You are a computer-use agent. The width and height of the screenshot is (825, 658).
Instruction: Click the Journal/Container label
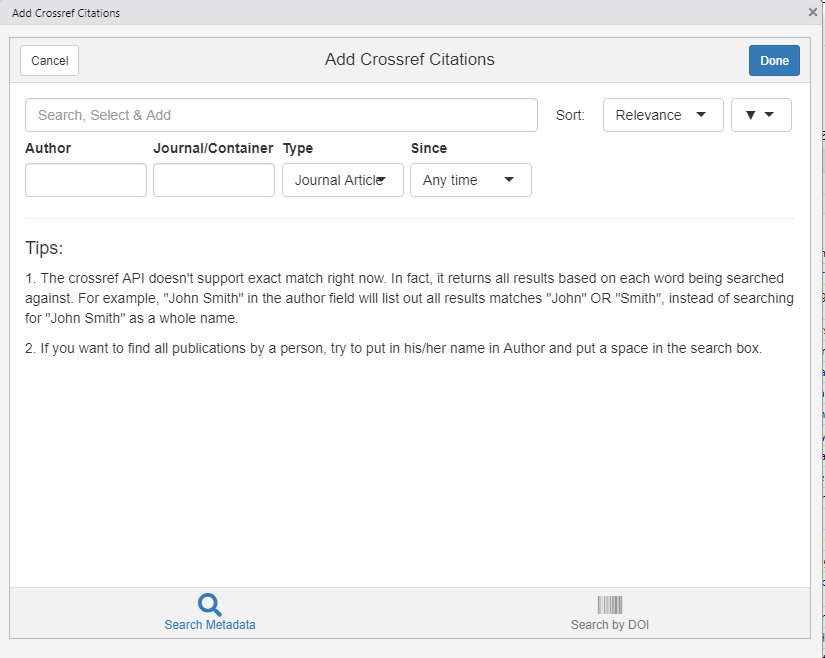pos(213,148)
